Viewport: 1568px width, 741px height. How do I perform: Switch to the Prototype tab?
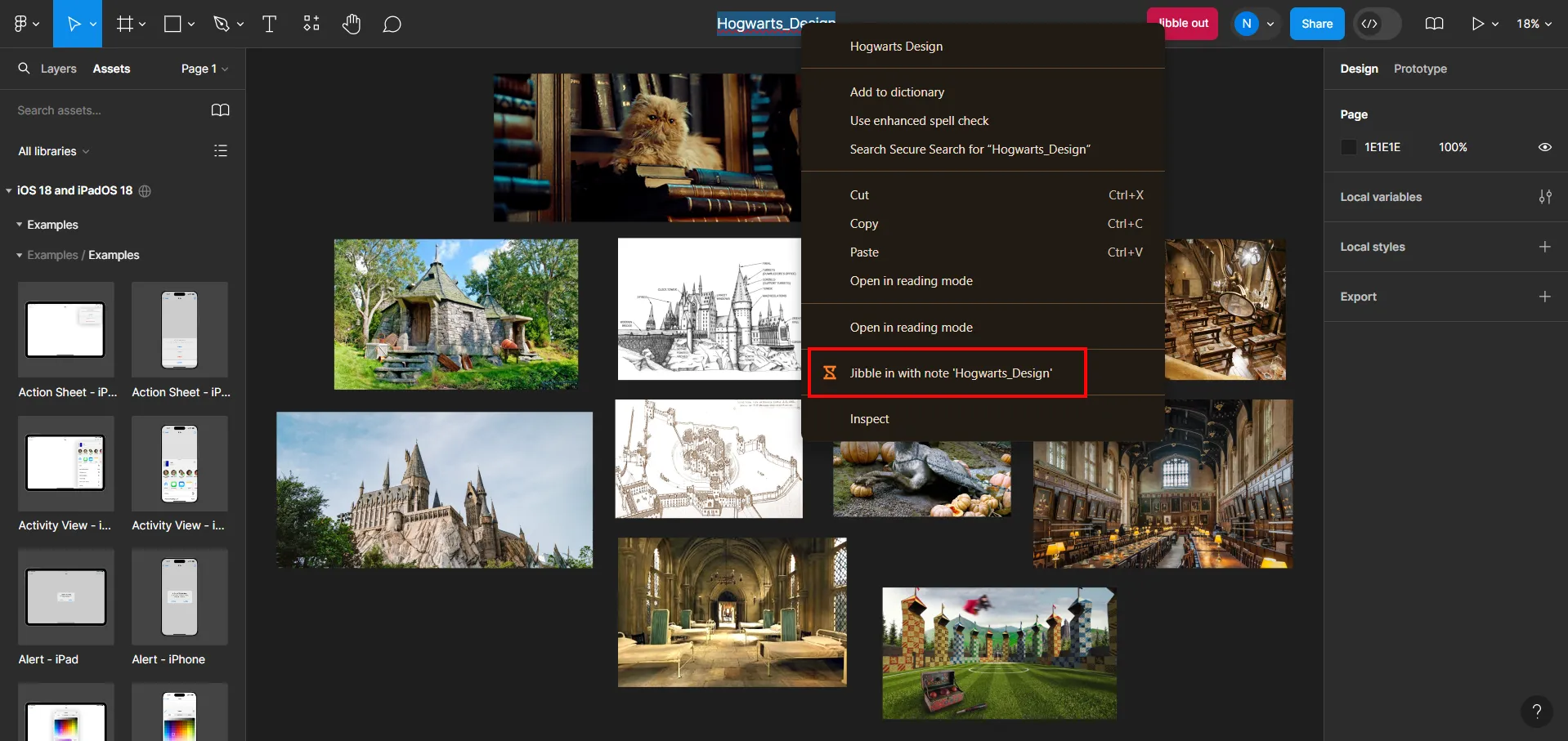(1420, 69)
